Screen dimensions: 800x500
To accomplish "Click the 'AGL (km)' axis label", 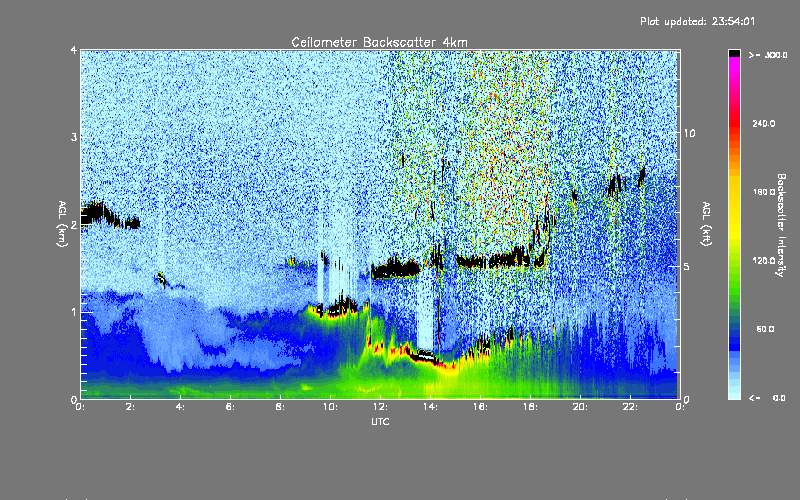I will pyautogui.click(x=62, y=224).
